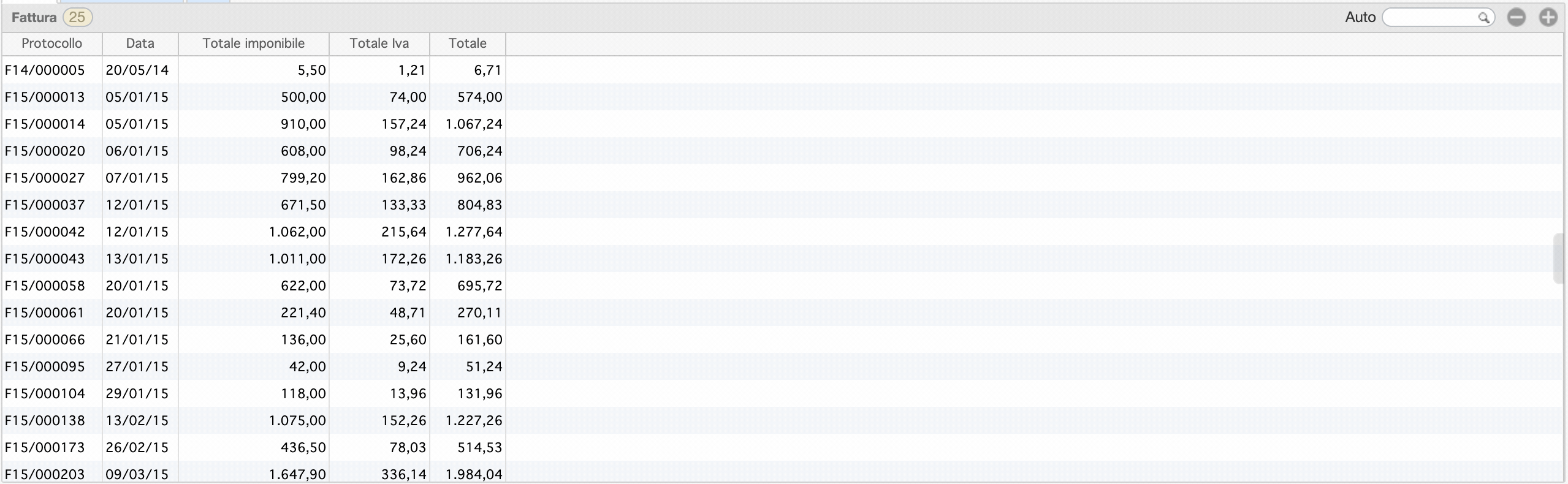Screen dimensions: 1568x484
Task: Click the magnifier icon in search field
Action: click(x=1483, y=18)
